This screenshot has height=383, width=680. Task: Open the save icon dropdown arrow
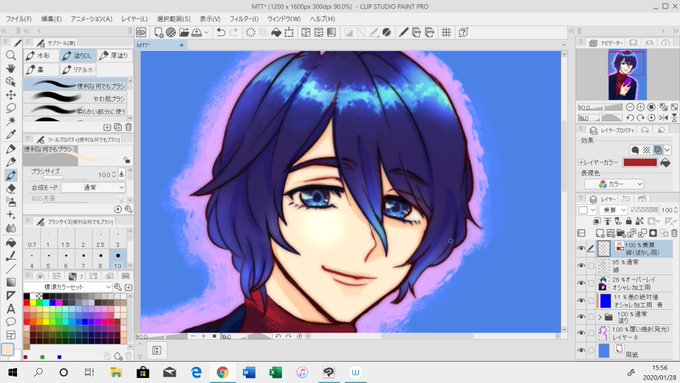[206, 33]
